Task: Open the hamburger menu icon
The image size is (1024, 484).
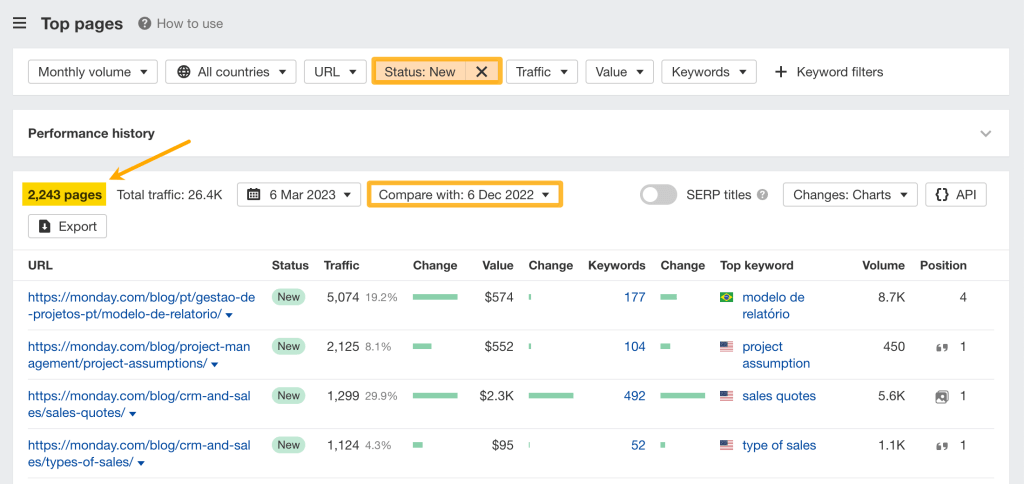Action: pos(19,23)
